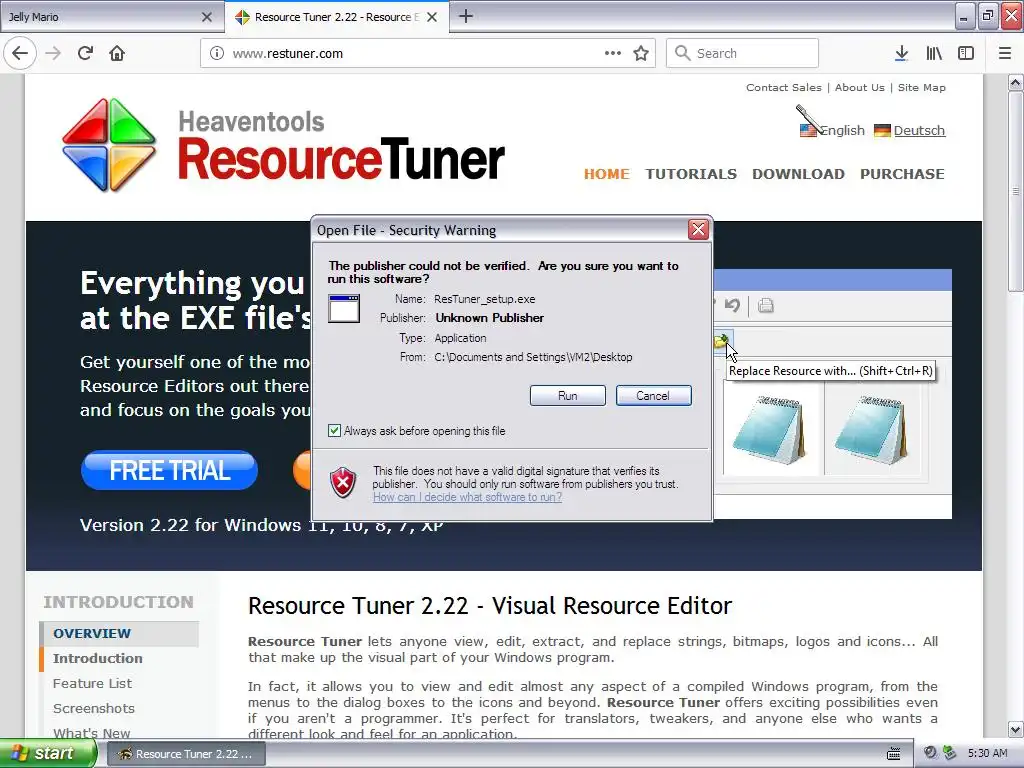Viewport: 1024px width, 768px height.
Task: Close the Resource Tuner 2.22 tab
Action: [x=432, y=17]
